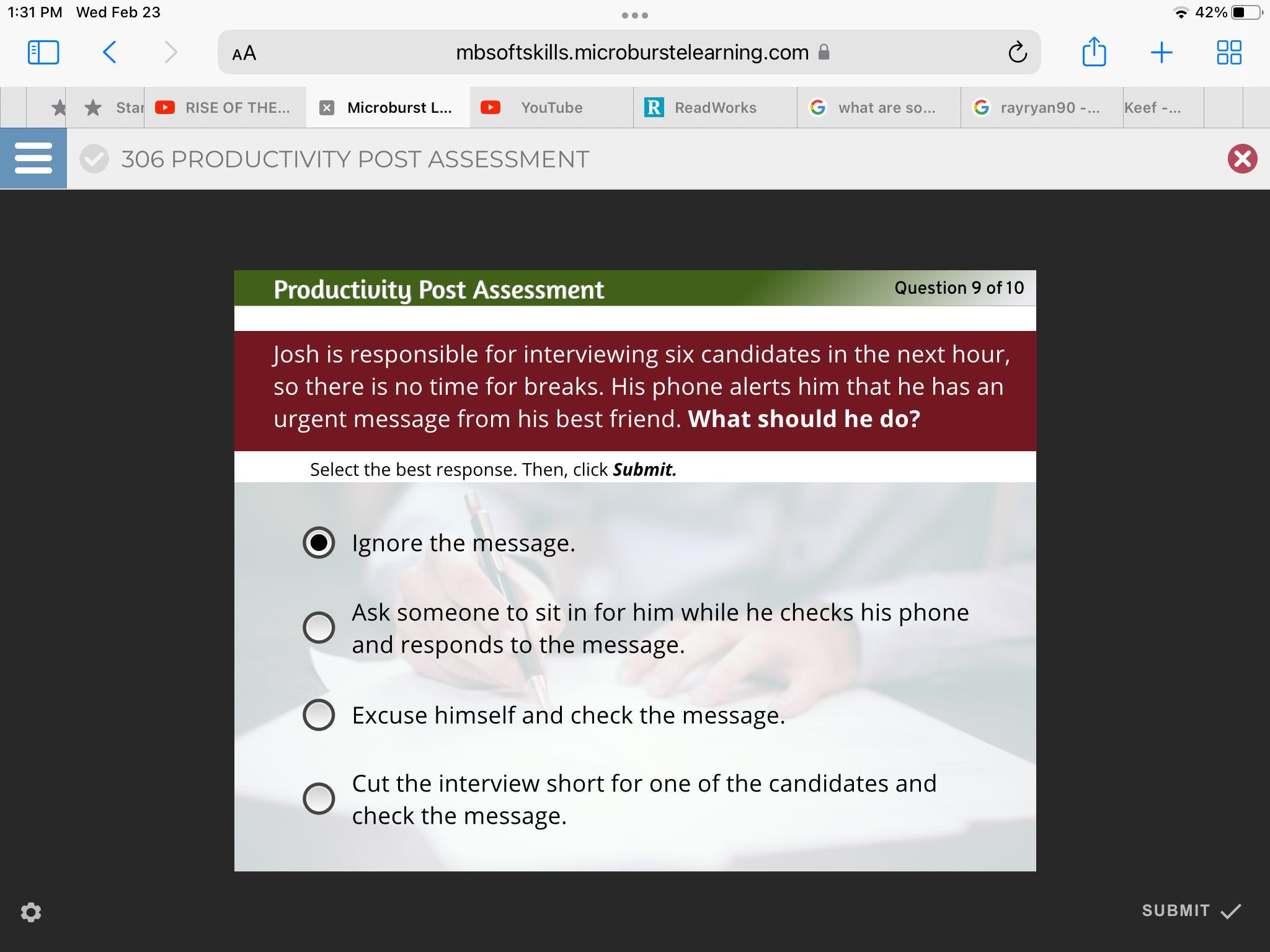The width and height of the screenshot is (1270, 952).
Task: Choose 'Ask someone to sit in' option
Action: [x=319, y=627]
